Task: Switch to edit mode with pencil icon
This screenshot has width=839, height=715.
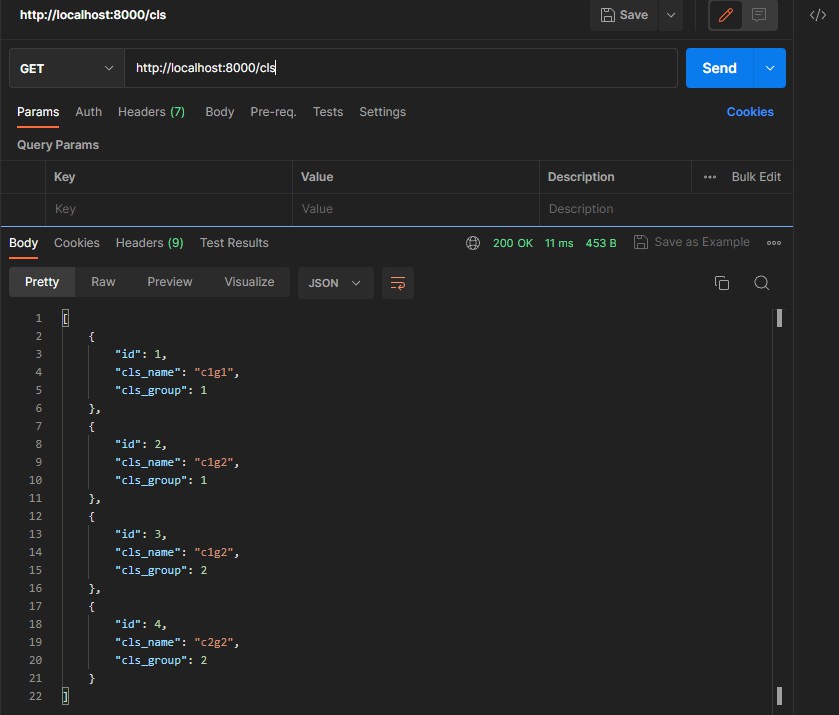Action: point(726,15)
